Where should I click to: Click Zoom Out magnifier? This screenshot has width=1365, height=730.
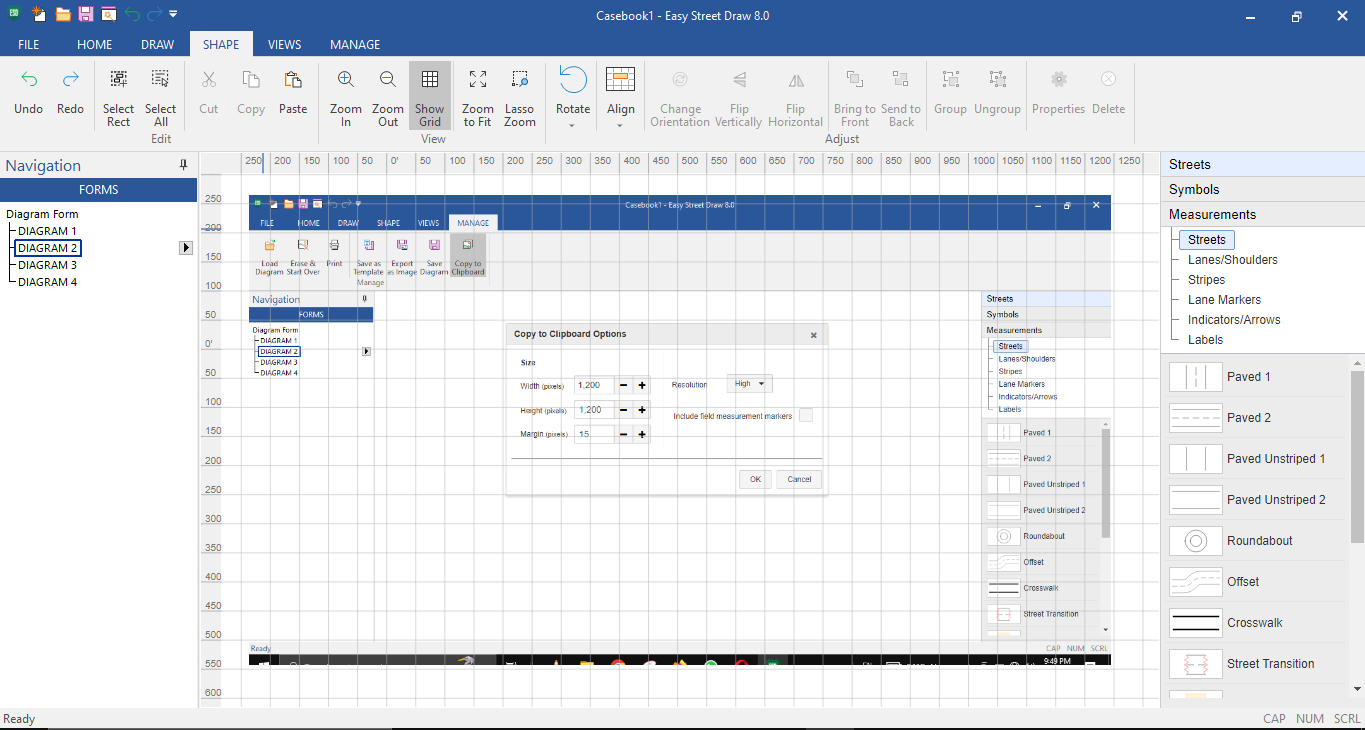click(388, 98)
